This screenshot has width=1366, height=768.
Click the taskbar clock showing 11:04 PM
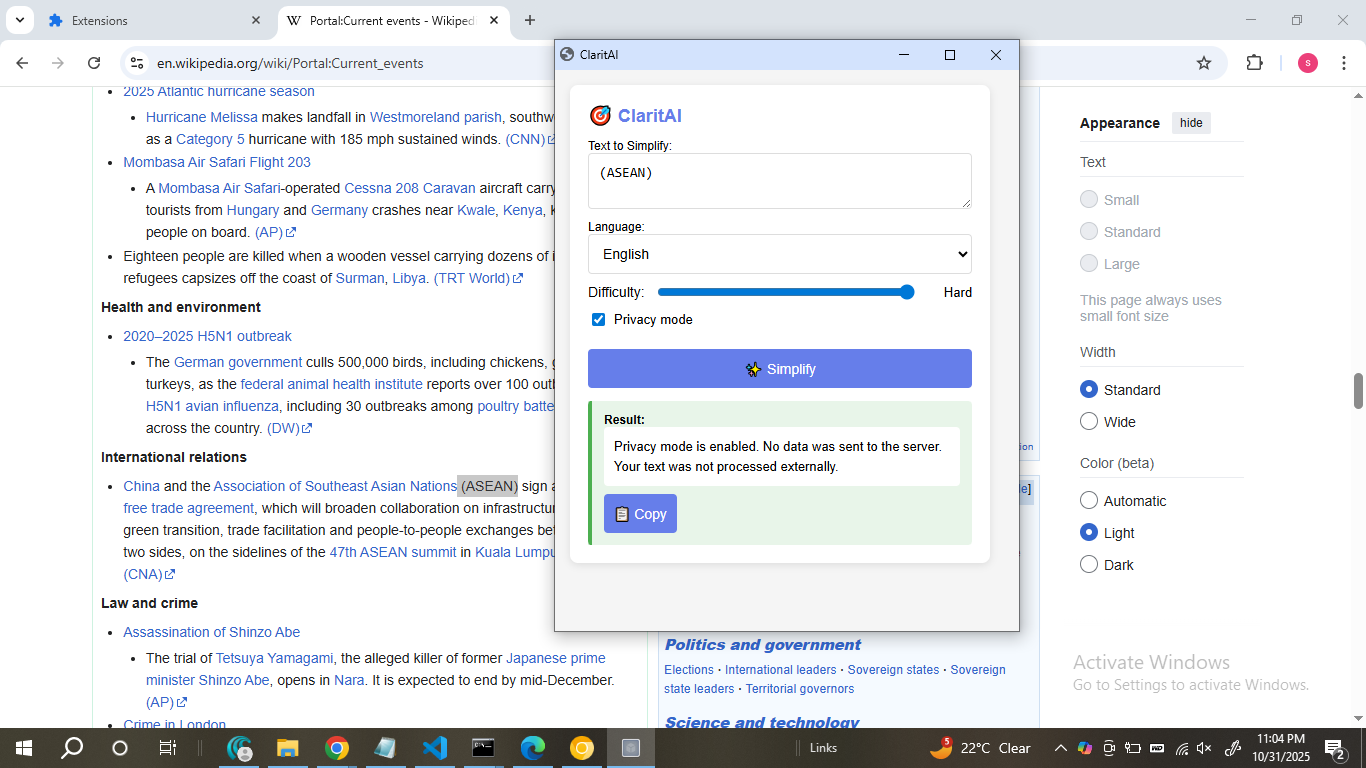[1280, 748]
